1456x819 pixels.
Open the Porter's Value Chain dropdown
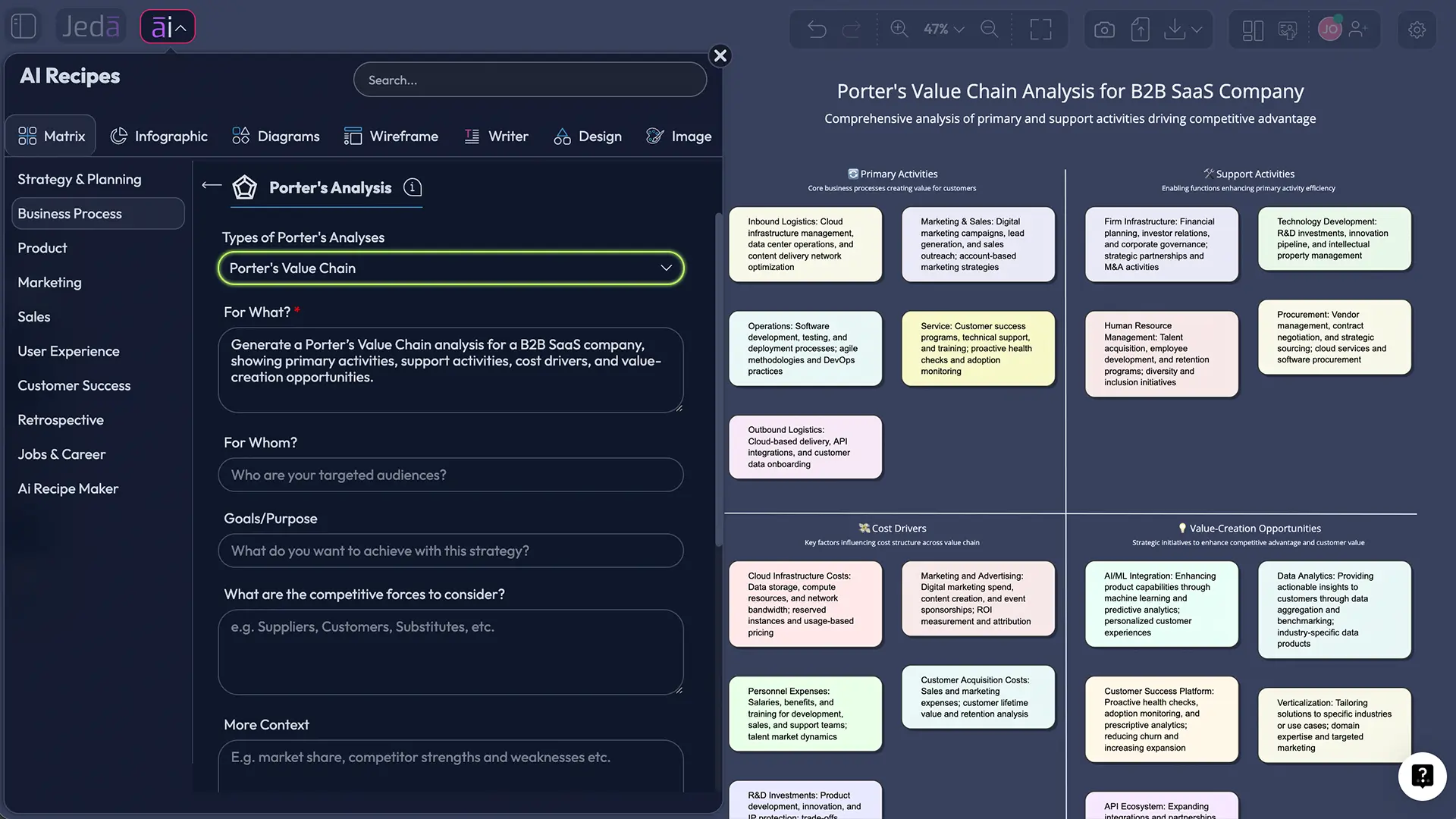[450, 268]
